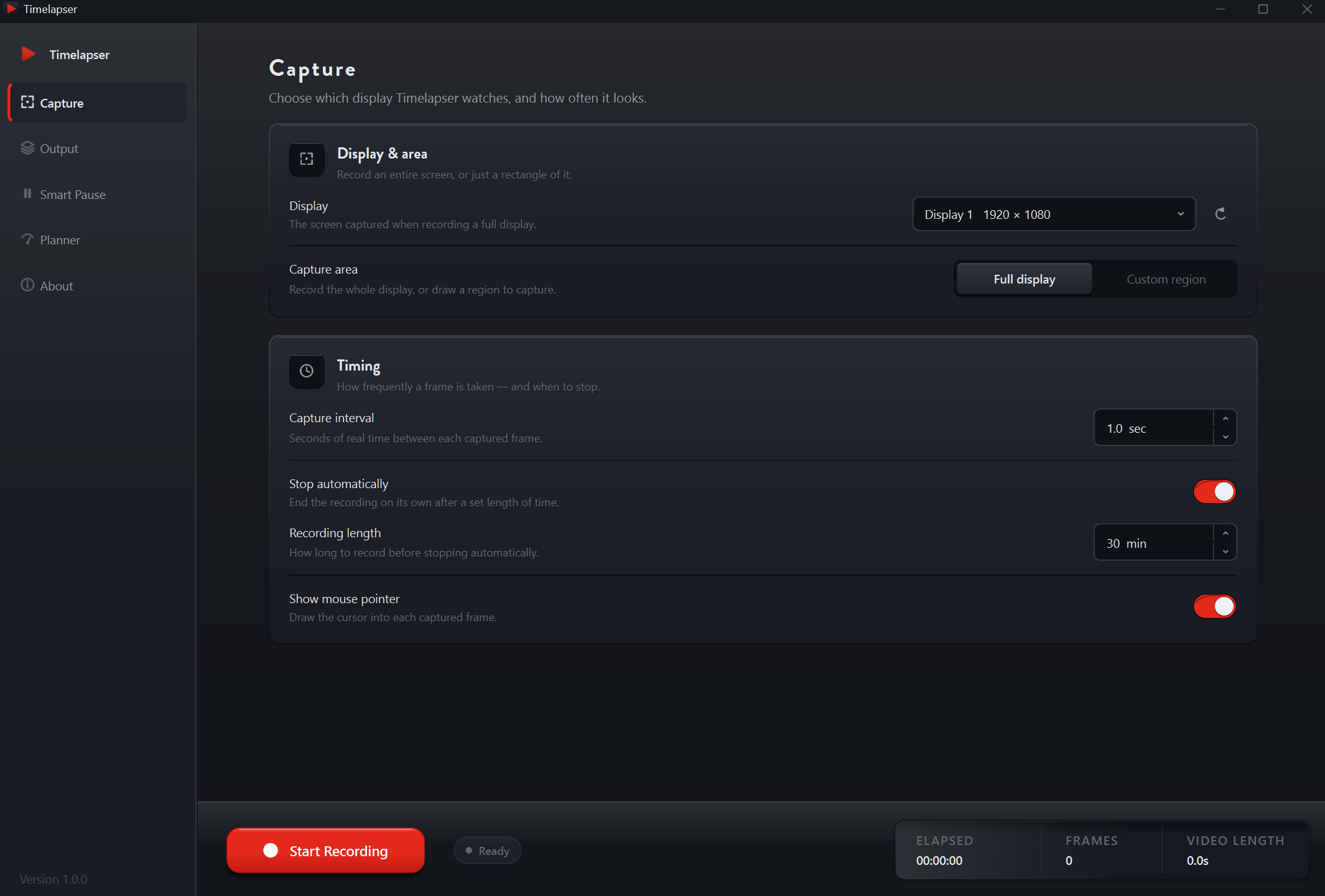The image size is (1325, 896).
Task: Click the Display & area card icon
Action: [307, 159]
